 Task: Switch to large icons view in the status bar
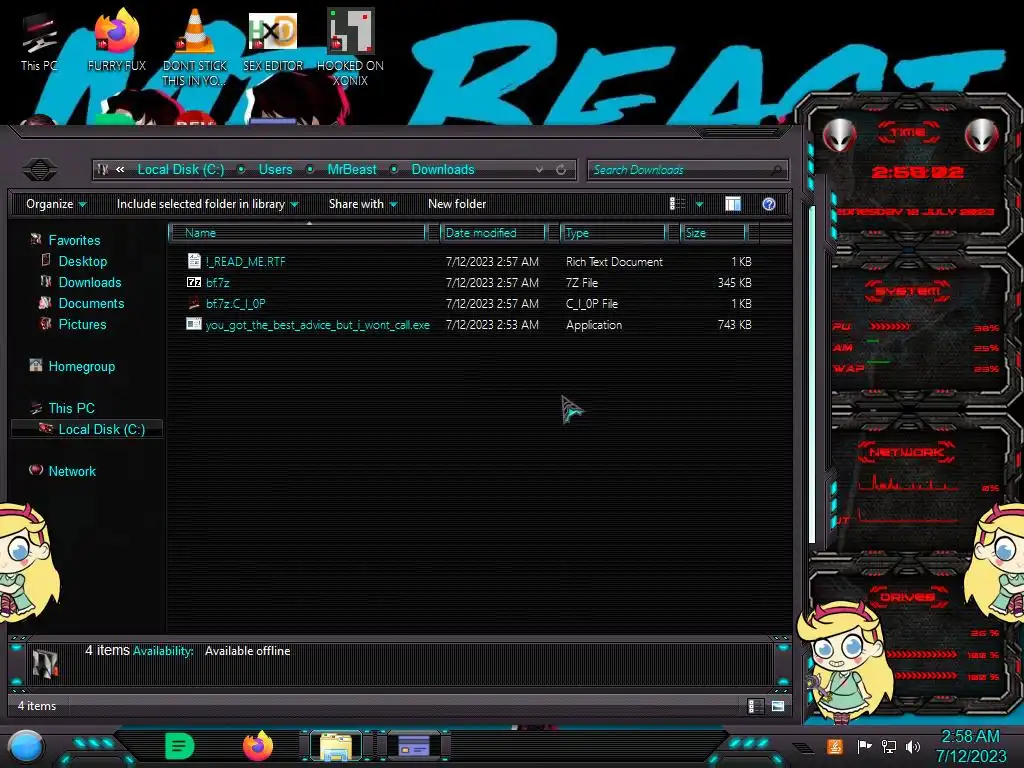point(778,706)
